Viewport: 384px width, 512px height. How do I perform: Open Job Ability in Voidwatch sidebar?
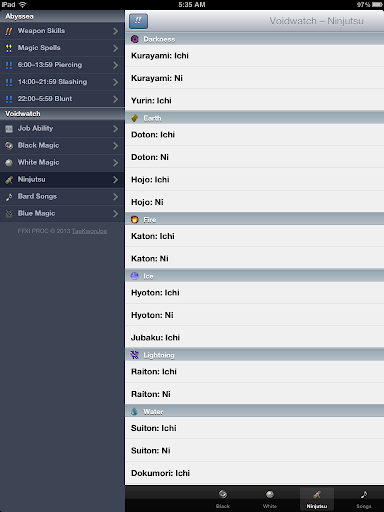(x=62, y=129)
